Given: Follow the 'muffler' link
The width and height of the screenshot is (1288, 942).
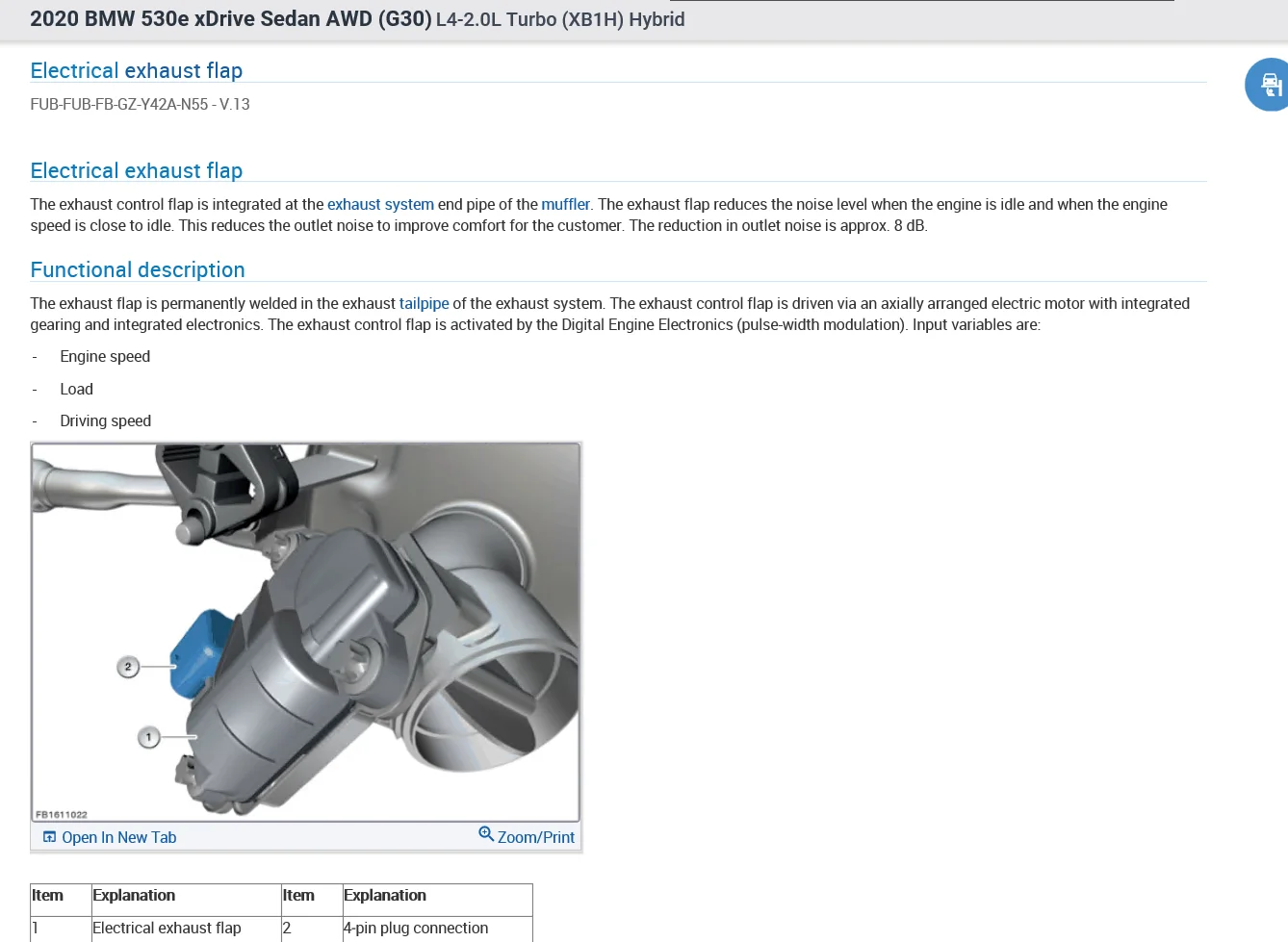Looking at the screenshot, I should coord(565,204).
